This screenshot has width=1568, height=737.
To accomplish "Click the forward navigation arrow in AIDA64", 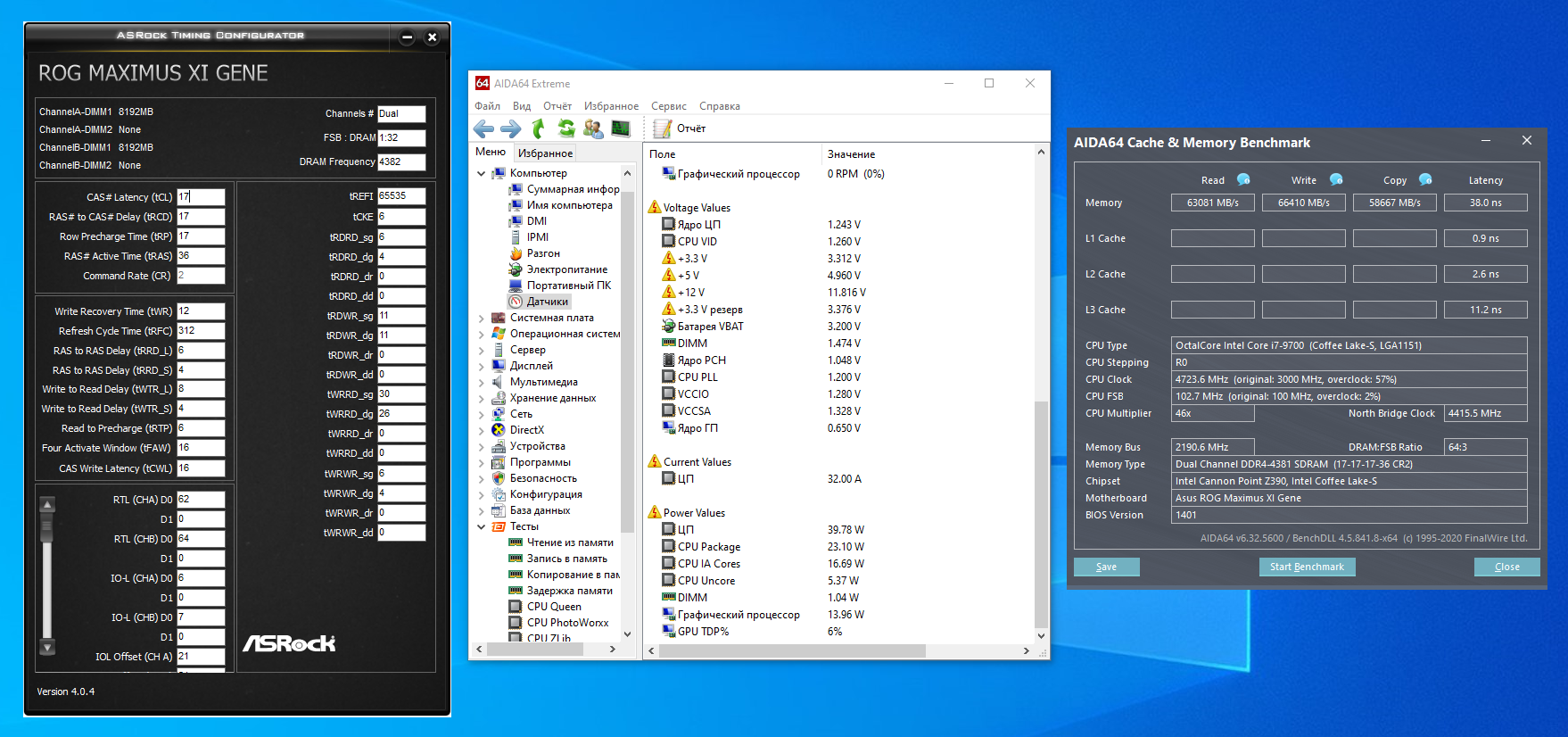I will point(510,128).
